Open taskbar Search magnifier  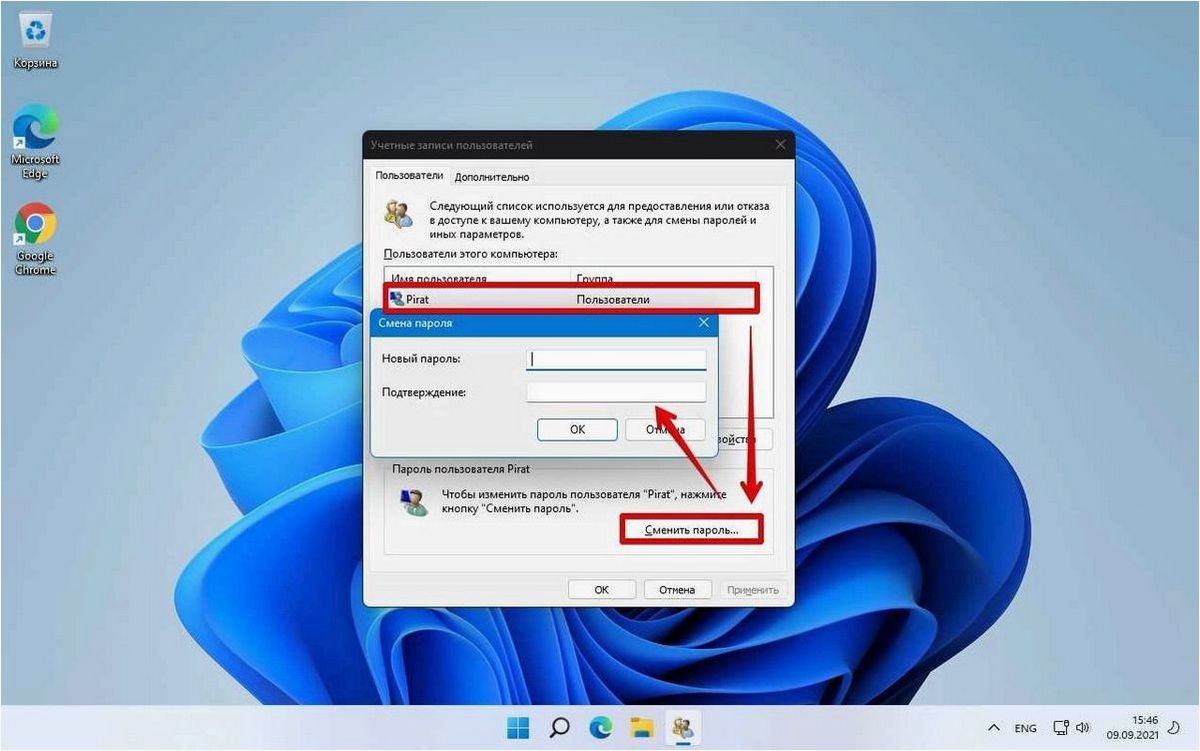(560, 726)
